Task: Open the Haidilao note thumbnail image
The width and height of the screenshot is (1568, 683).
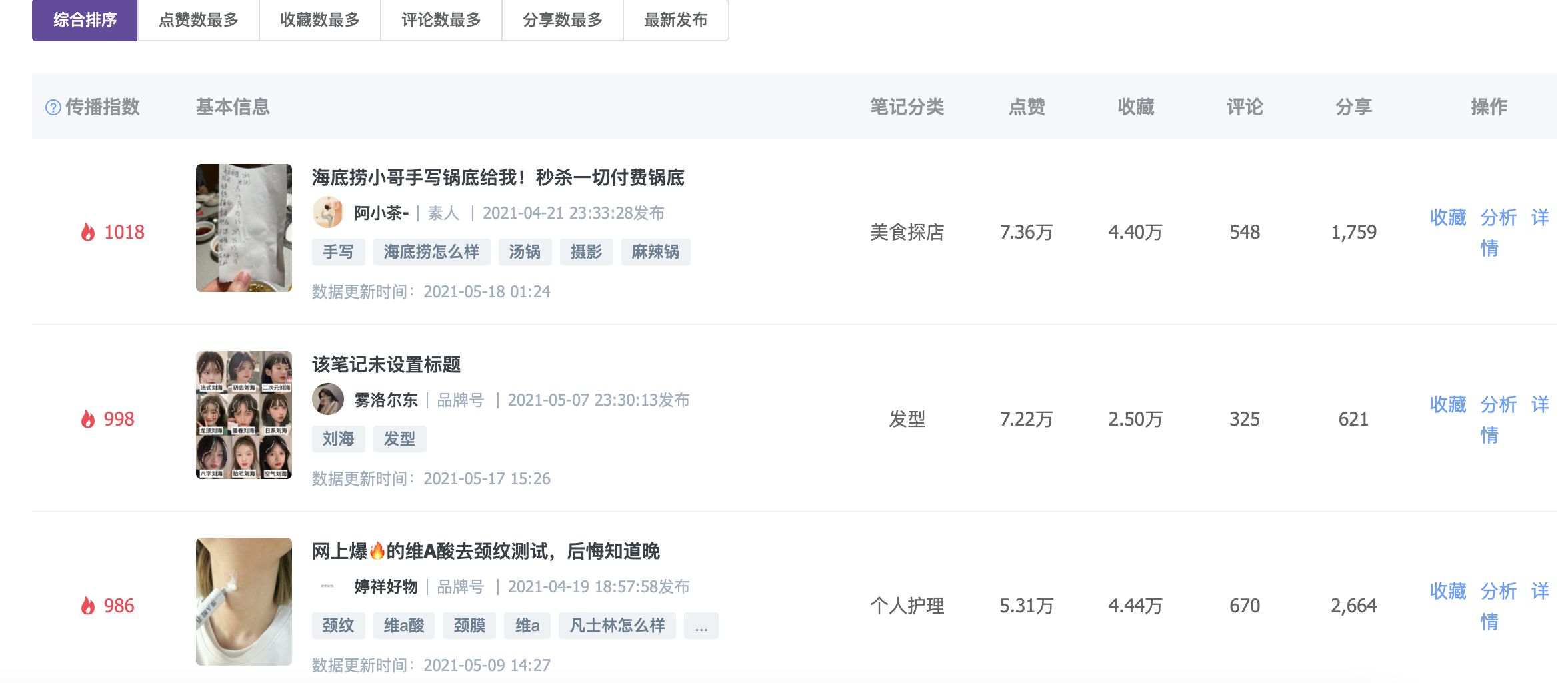Action: click(x=244, y=227)
